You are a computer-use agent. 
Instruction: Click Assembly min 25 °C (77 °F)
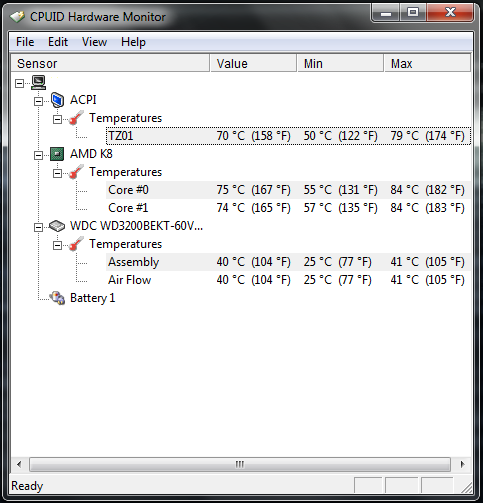click(338, 262)
